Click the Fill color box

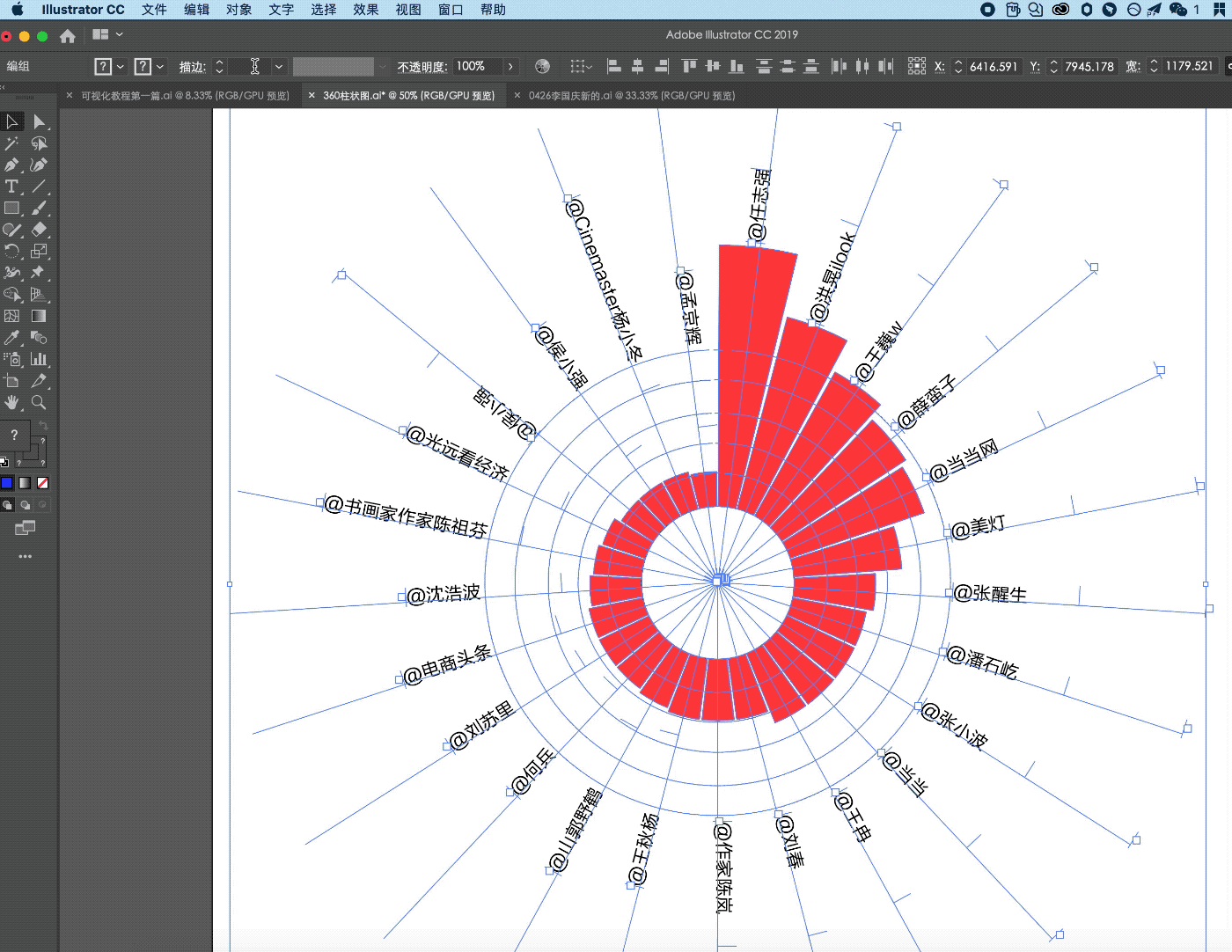pyautogui.click(x=14, y=435)
